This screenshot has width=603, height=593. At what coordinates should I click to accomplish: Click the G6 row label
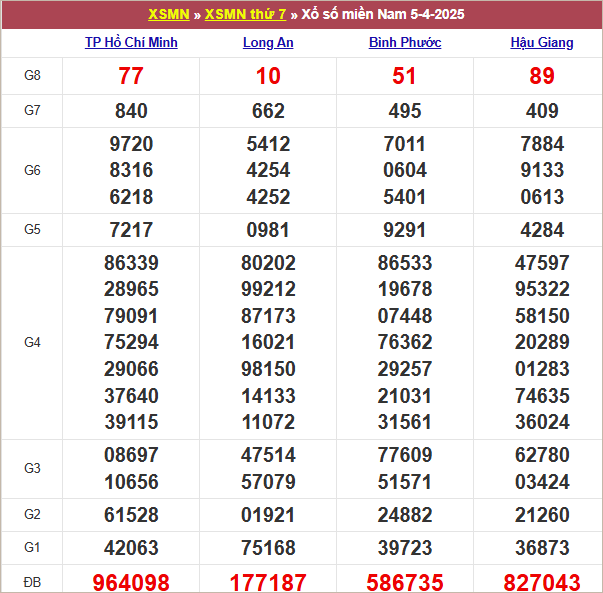coord(32,170)
